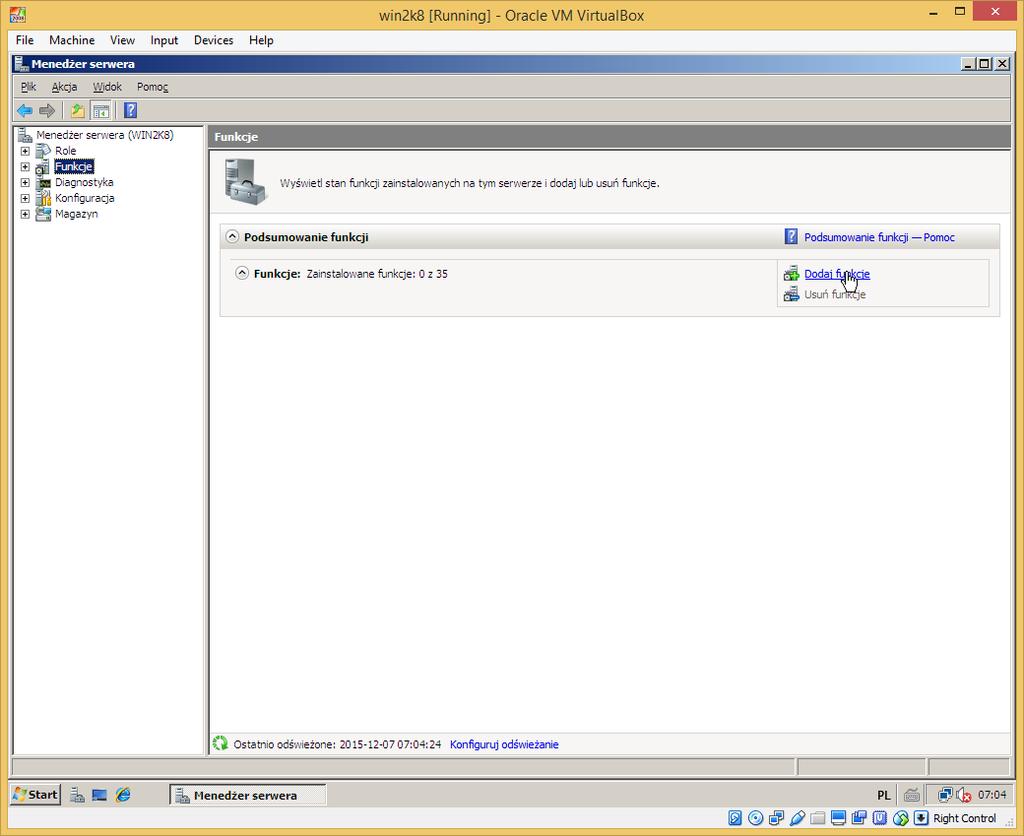Toggle the show/hide console tree toolbar icon

tap(101, 110)
